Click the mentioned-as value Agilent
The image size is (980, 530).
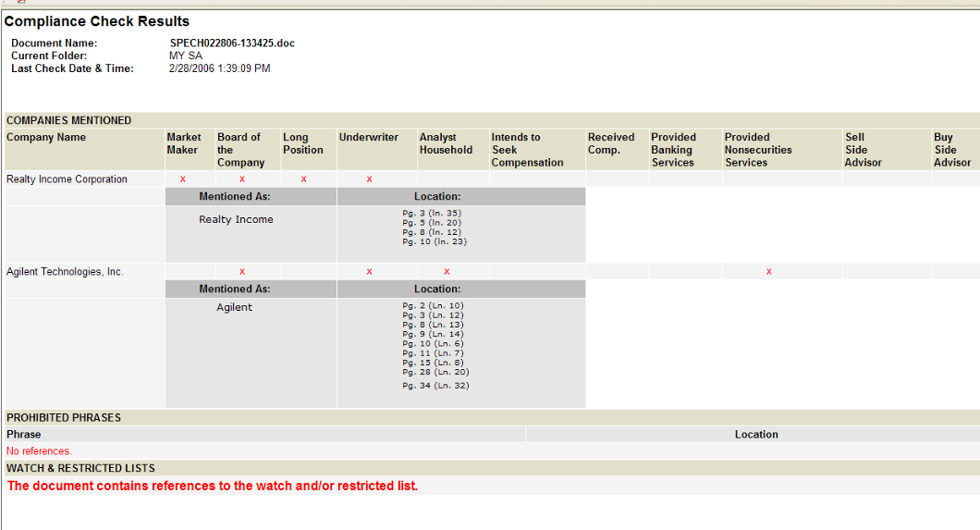point(234,307)
